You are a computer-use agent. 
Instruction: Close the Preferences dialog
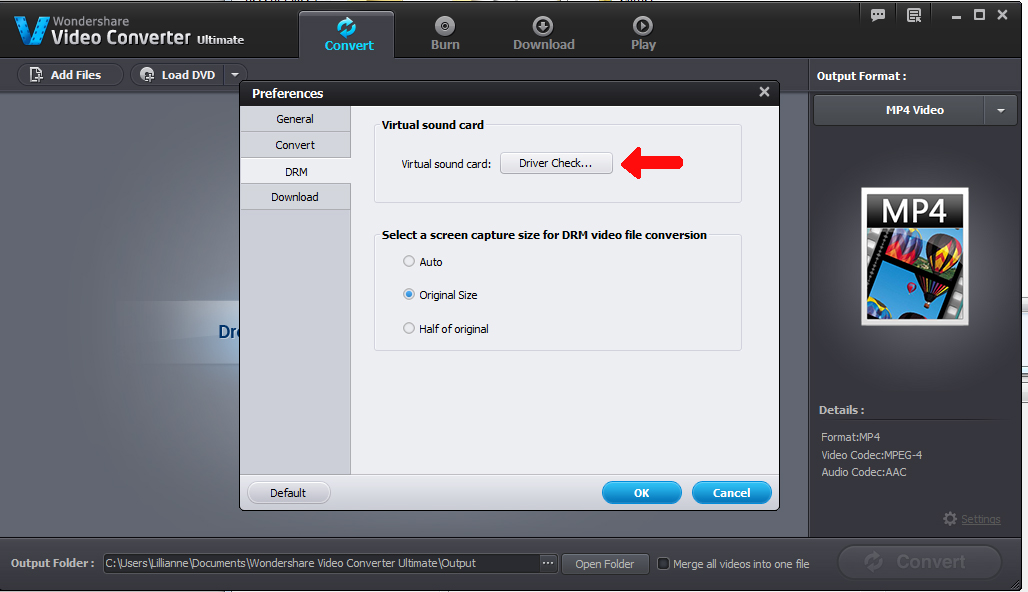coord(764,92)
